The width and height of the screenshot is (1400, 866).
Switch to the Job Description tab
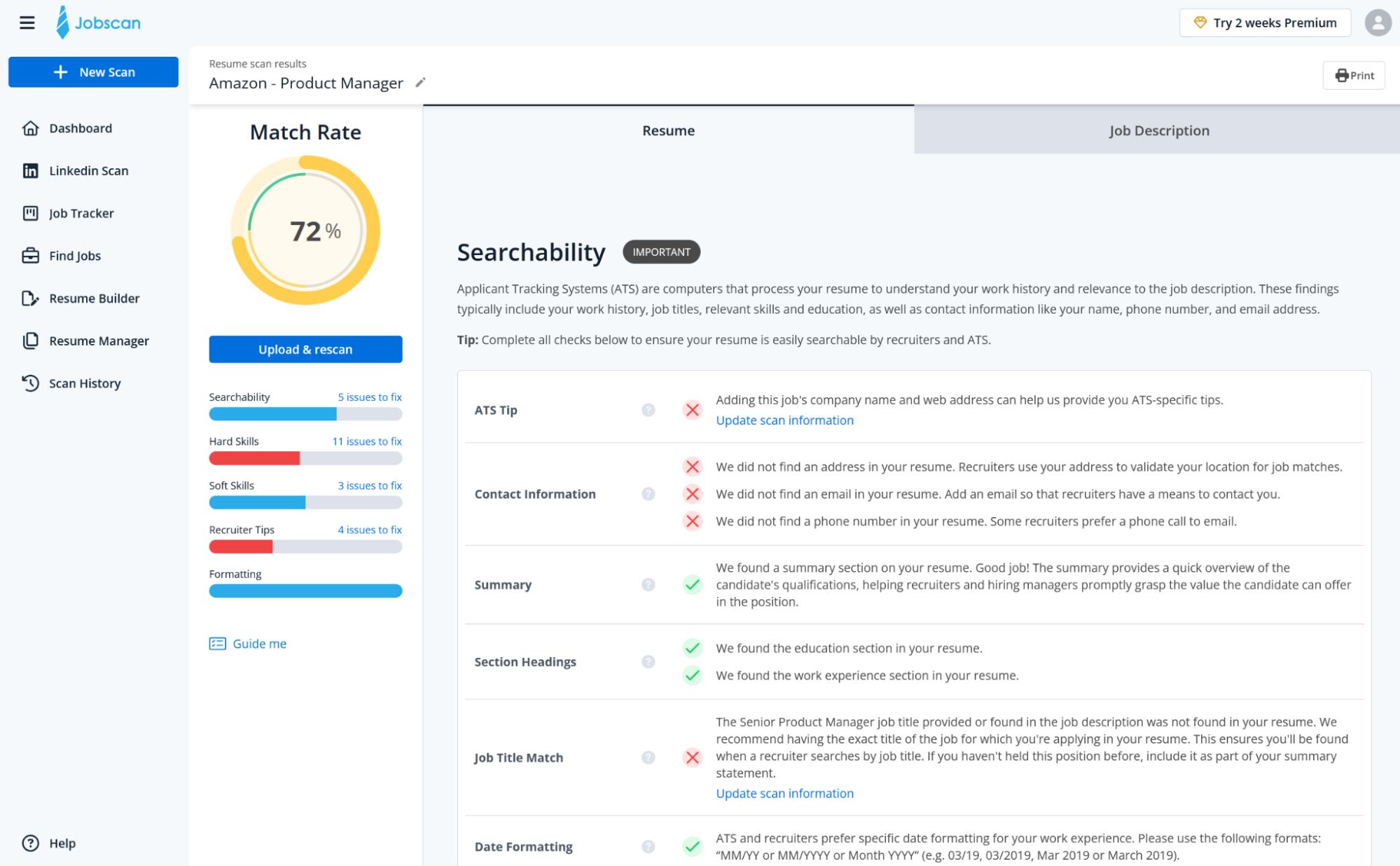(1158, 130)
